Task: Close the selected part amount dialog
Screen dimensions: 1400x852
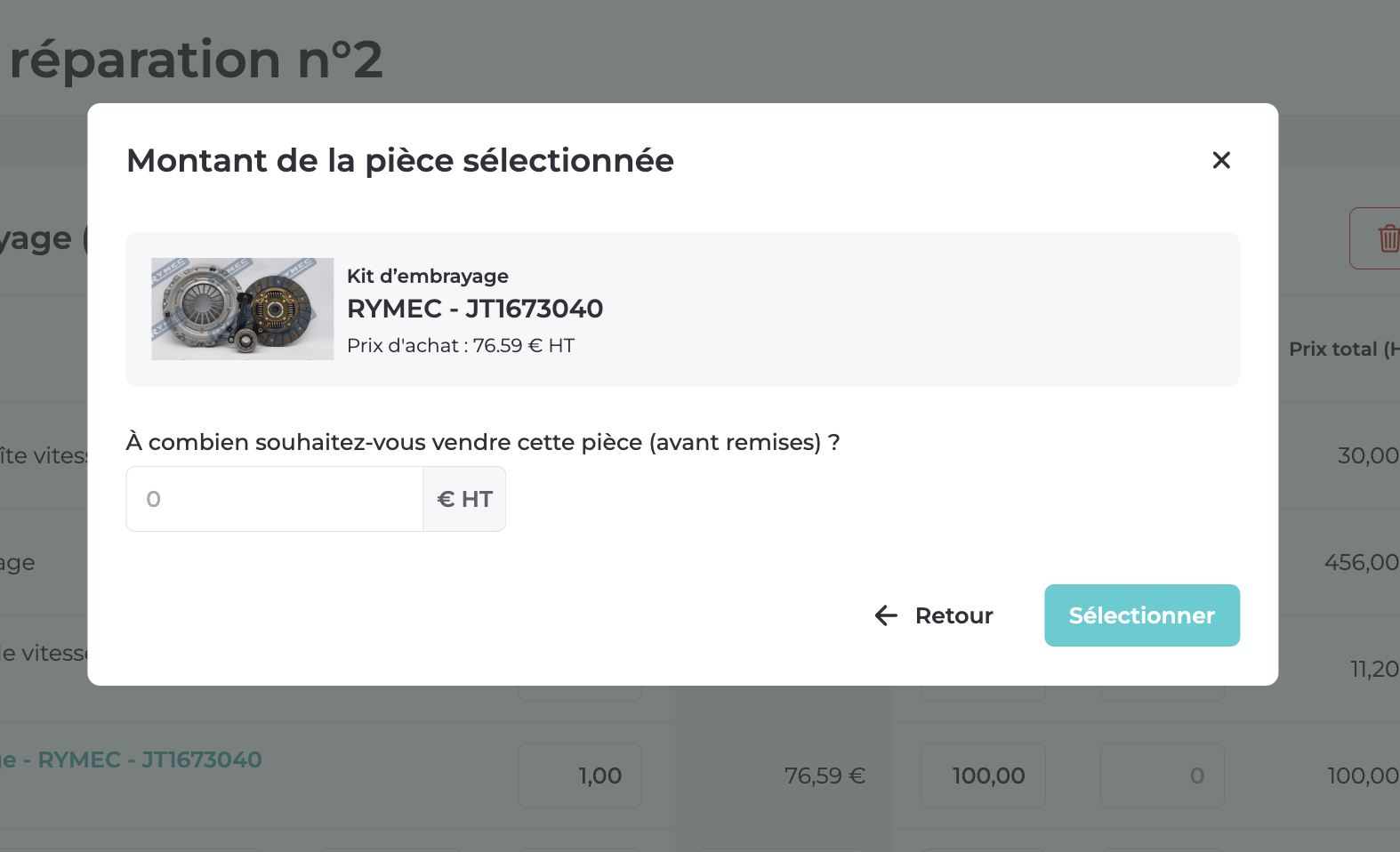Action: [x=1221, y=160]
